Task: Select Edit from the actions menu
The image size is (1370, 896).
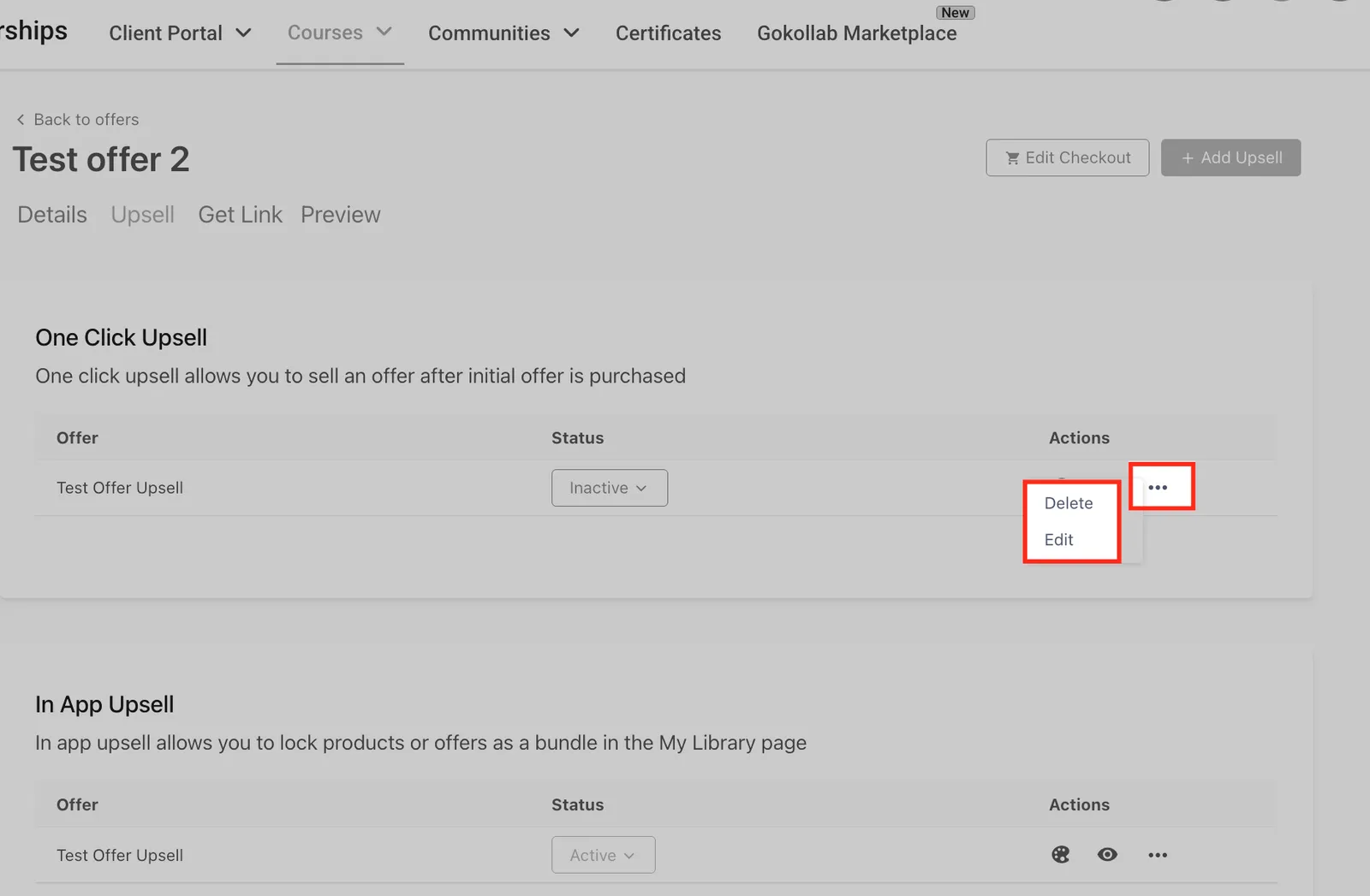Action: pos(1058,540)
